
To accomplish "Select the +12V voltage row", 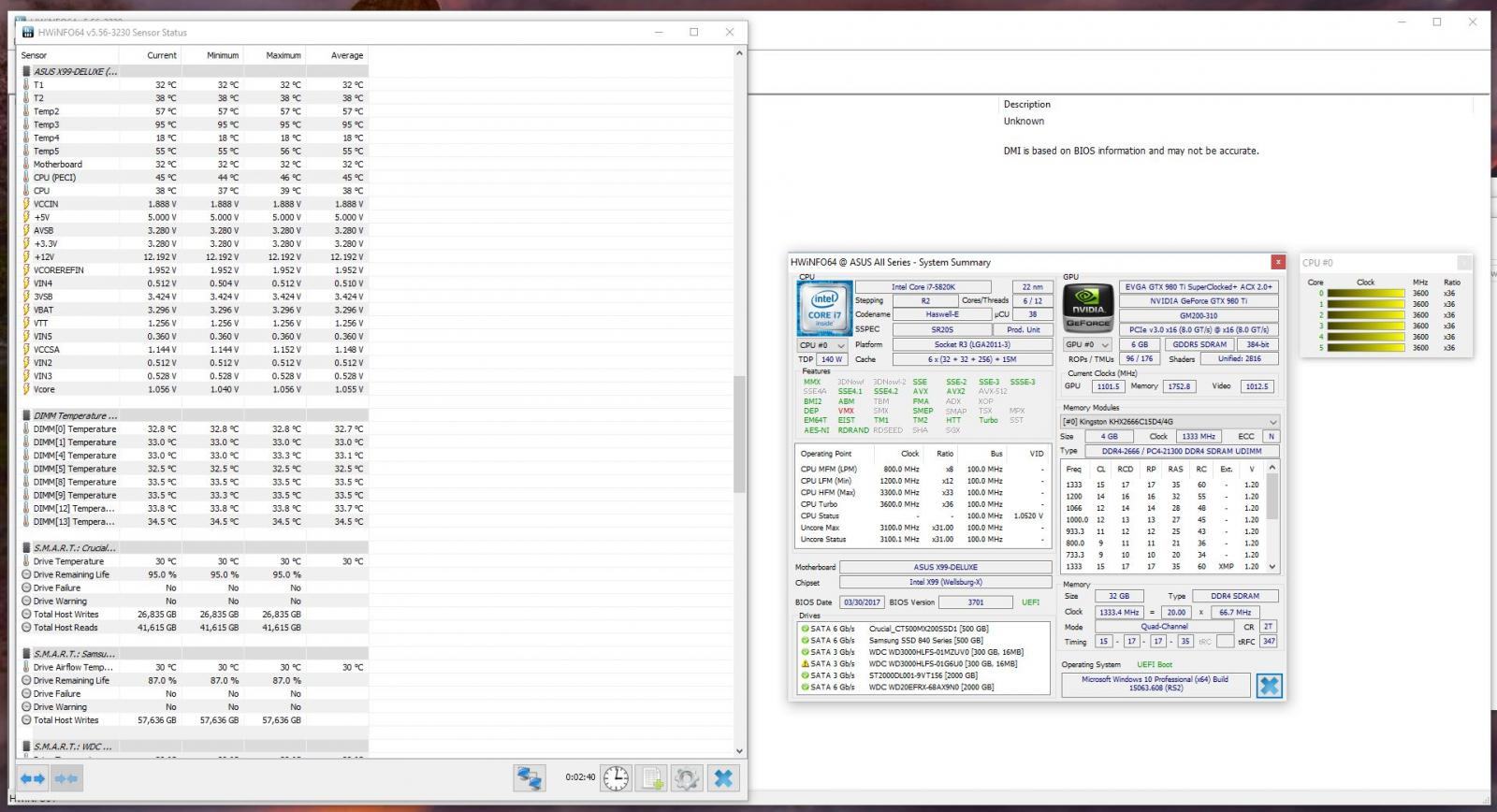I will coord(194,256).
